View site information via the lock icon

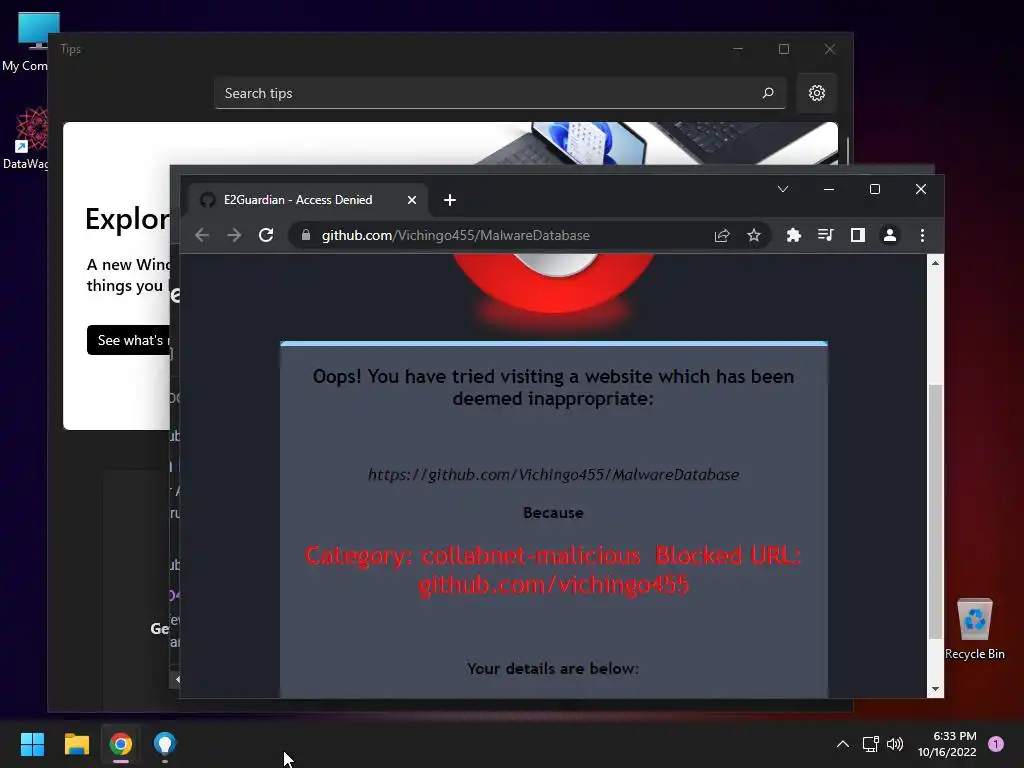point(306,235)
